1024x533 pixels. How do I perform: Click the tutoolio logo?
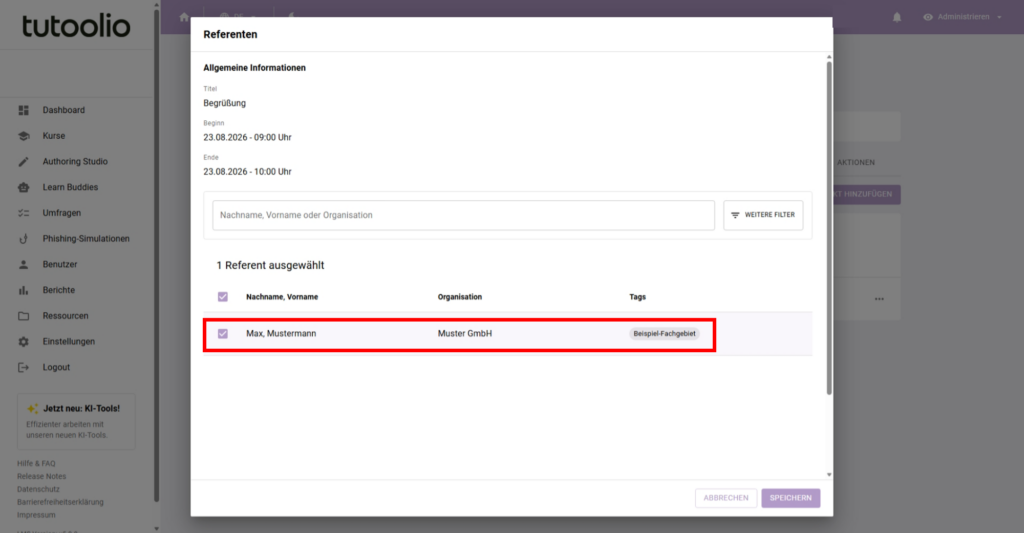[76, 26]
